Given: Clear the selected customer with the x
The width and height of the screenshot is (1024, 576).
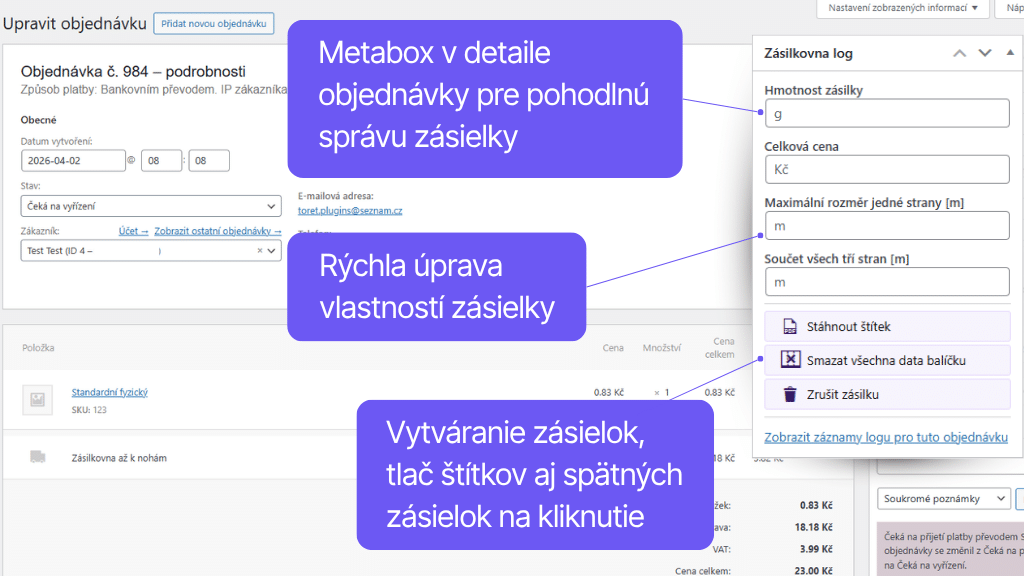Looking at the screenshot, I should [x=259, y=251].
